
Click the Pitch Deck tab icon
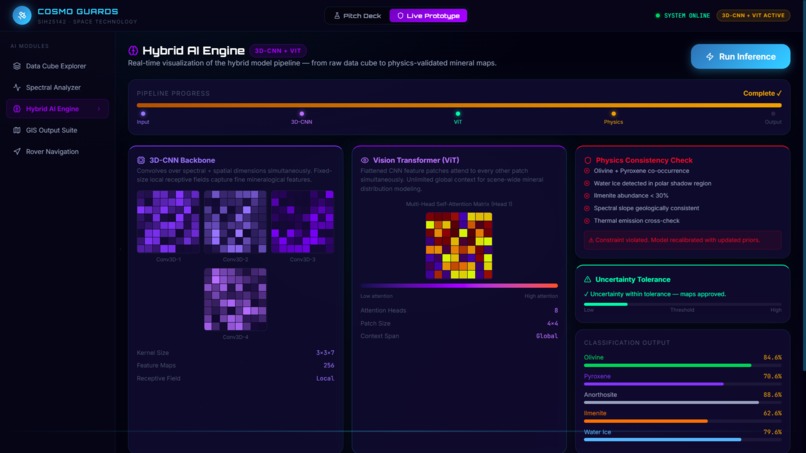337,15
